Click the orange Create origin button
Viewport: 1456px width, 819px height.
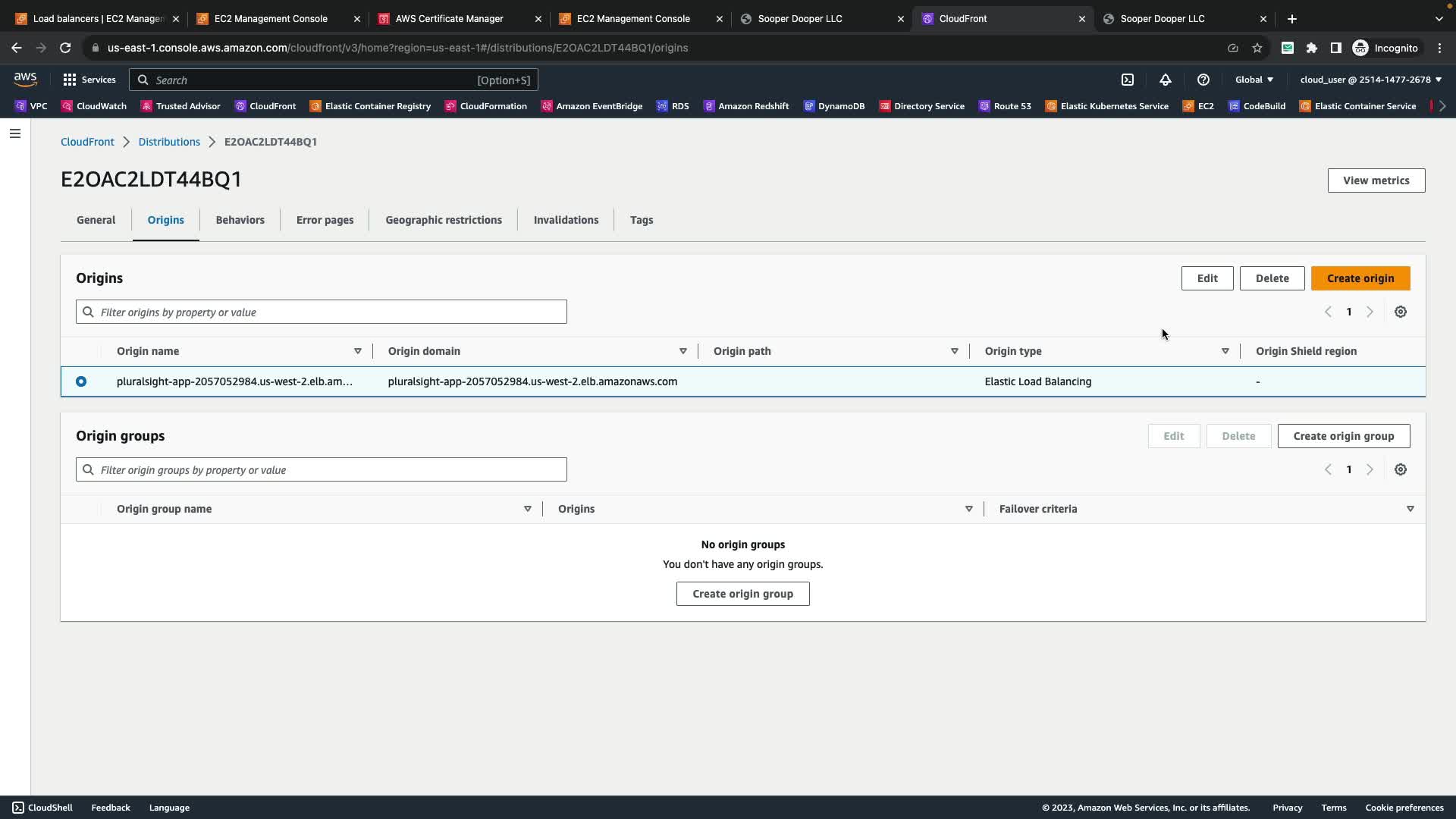pos(1360,278)
